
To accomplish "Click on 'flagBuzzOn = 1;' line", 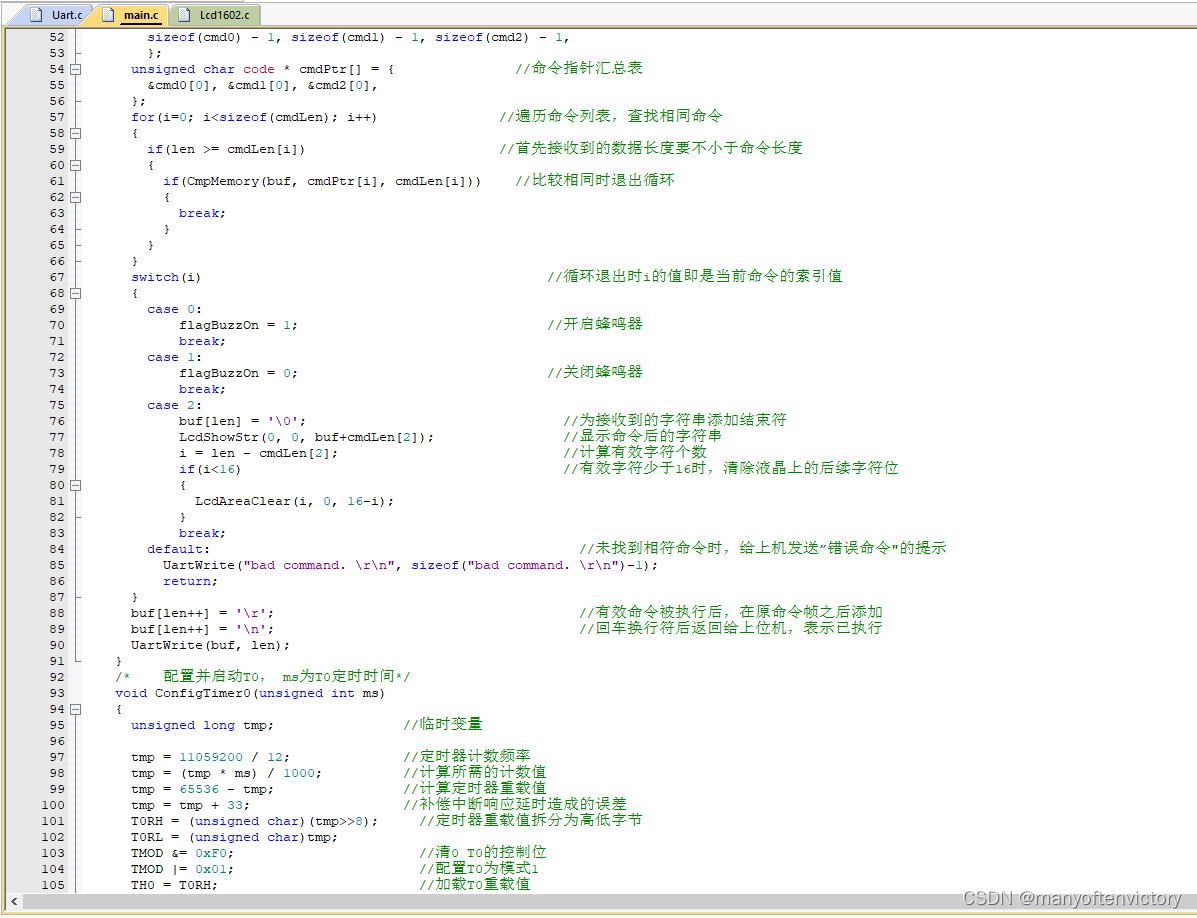I will (x=238, y=326).
